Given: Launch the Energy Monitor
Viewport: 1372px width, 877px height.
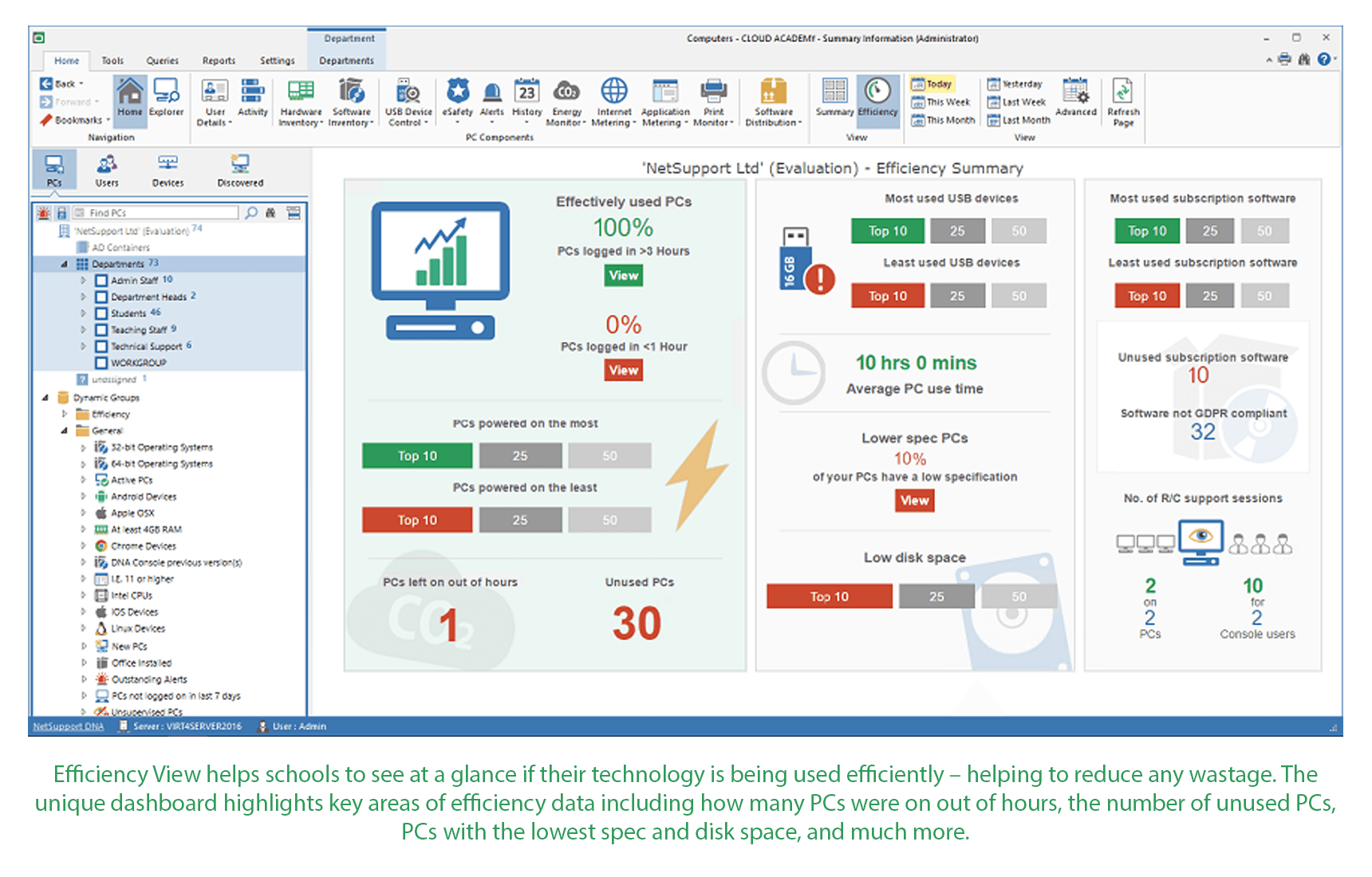Looking at the screenshot, I should tap(566, 101).
